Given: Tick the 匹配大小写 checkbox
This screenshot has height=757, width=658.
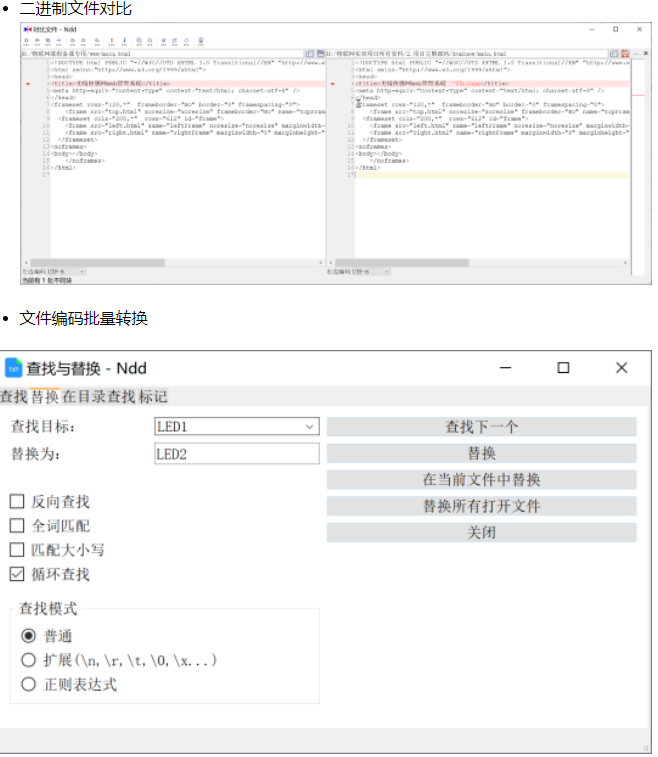Looking at the screenshot, I should click(x=17, y=550).
